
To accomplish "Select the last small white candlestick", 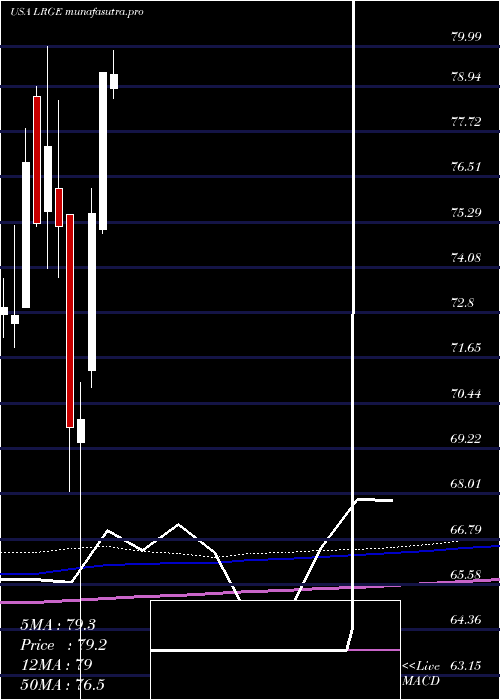I will (114, 81).
